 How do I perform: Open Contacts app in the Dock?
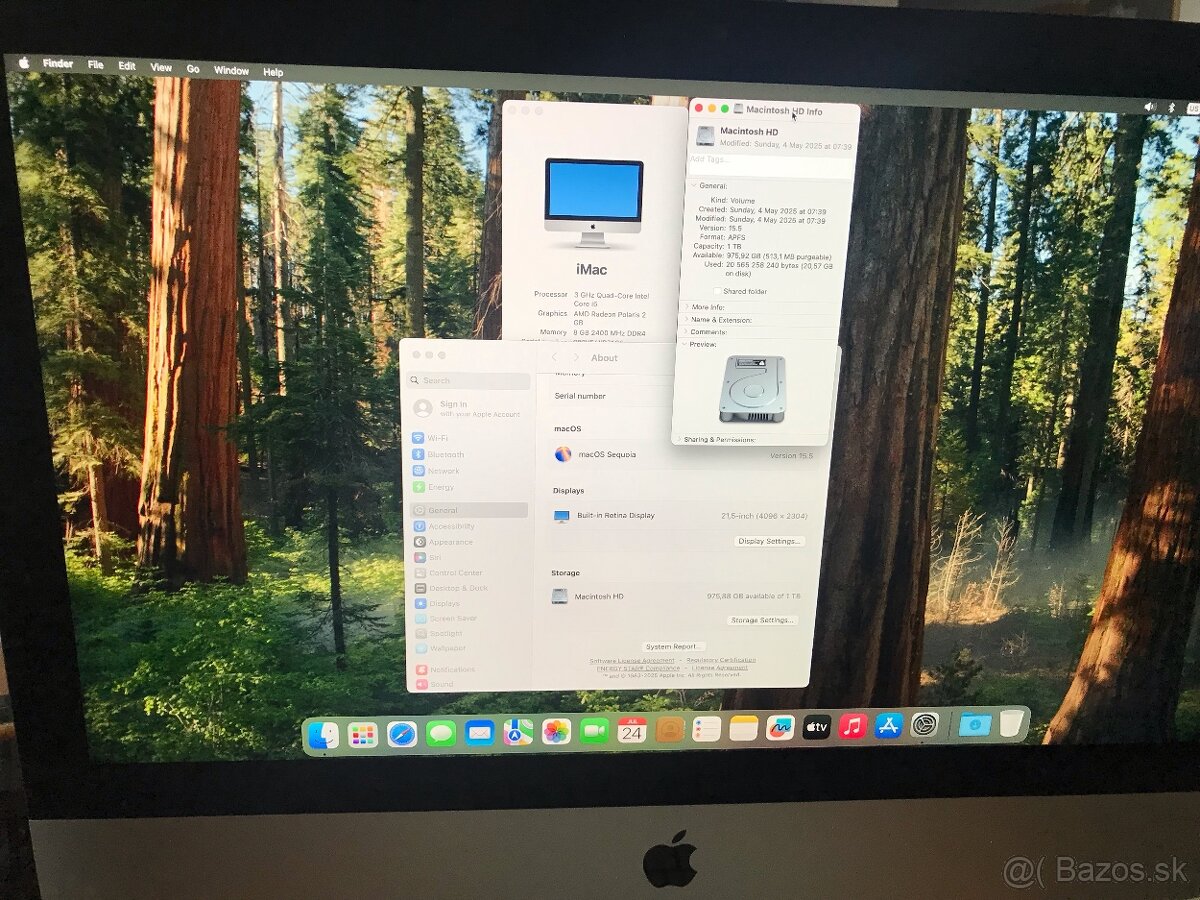coord(670,729)
